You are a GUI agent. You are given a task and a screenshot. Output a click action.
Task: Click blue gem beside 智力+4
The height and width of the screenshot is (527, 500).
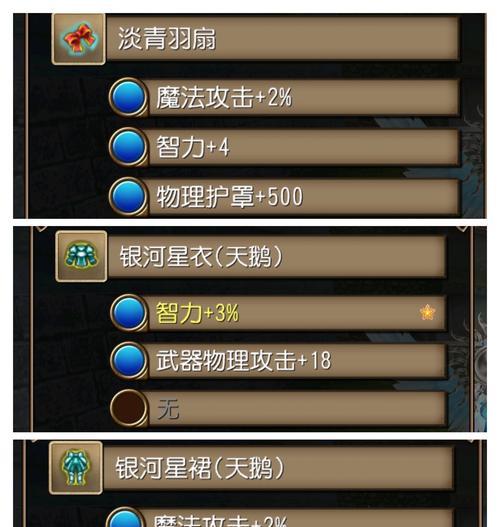tap(128, 147)
